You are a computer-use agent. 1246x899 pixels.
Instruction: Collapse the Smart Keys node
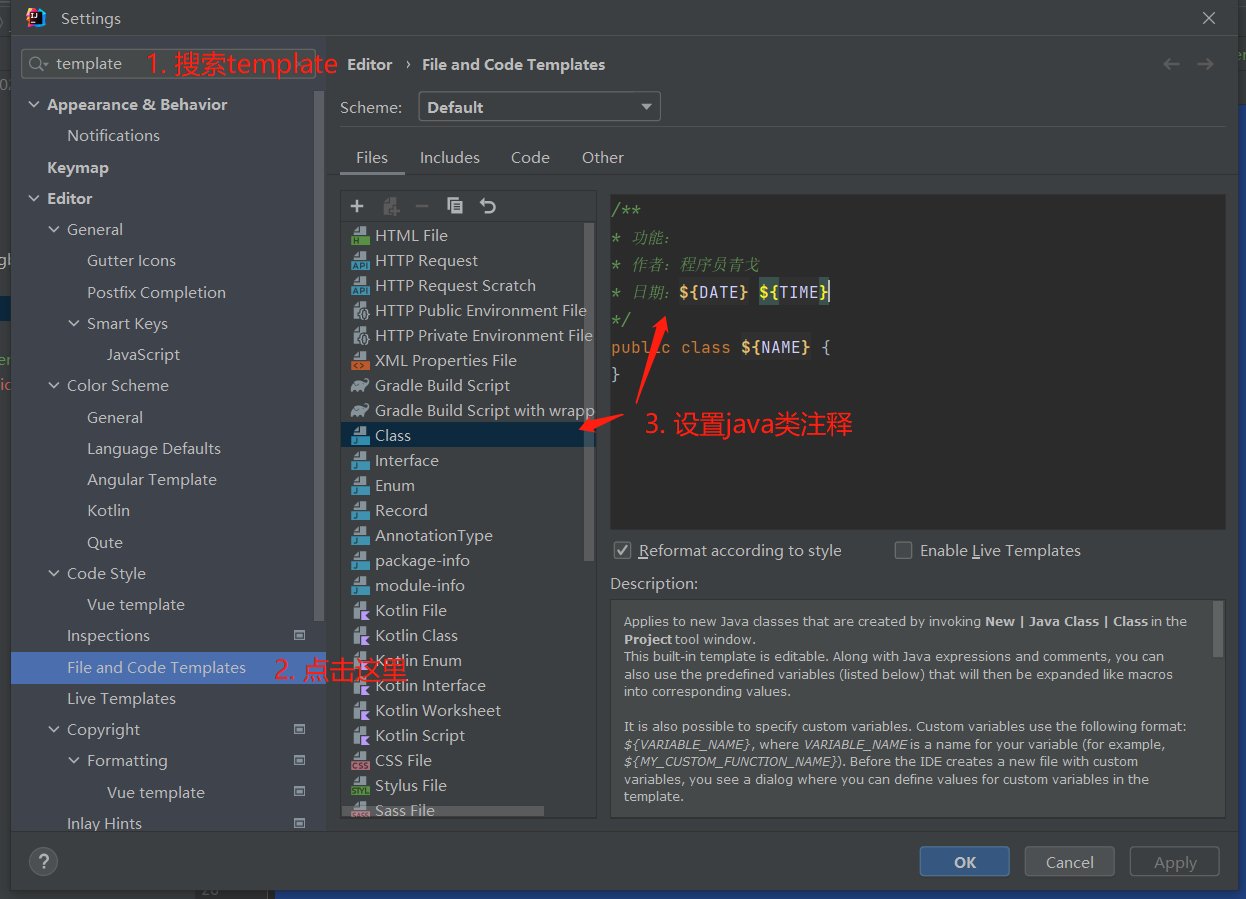tap(74, 324)
